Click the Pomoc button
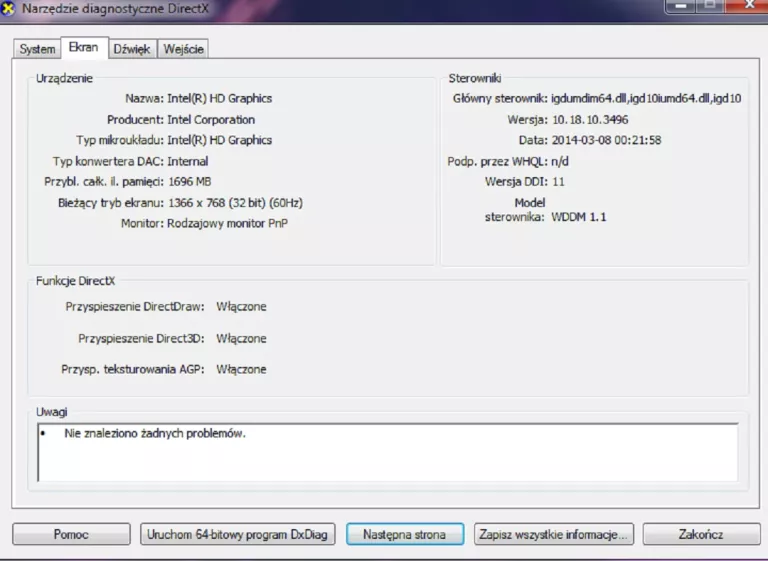This screenshot has width=768, height=561. point(72,534)
